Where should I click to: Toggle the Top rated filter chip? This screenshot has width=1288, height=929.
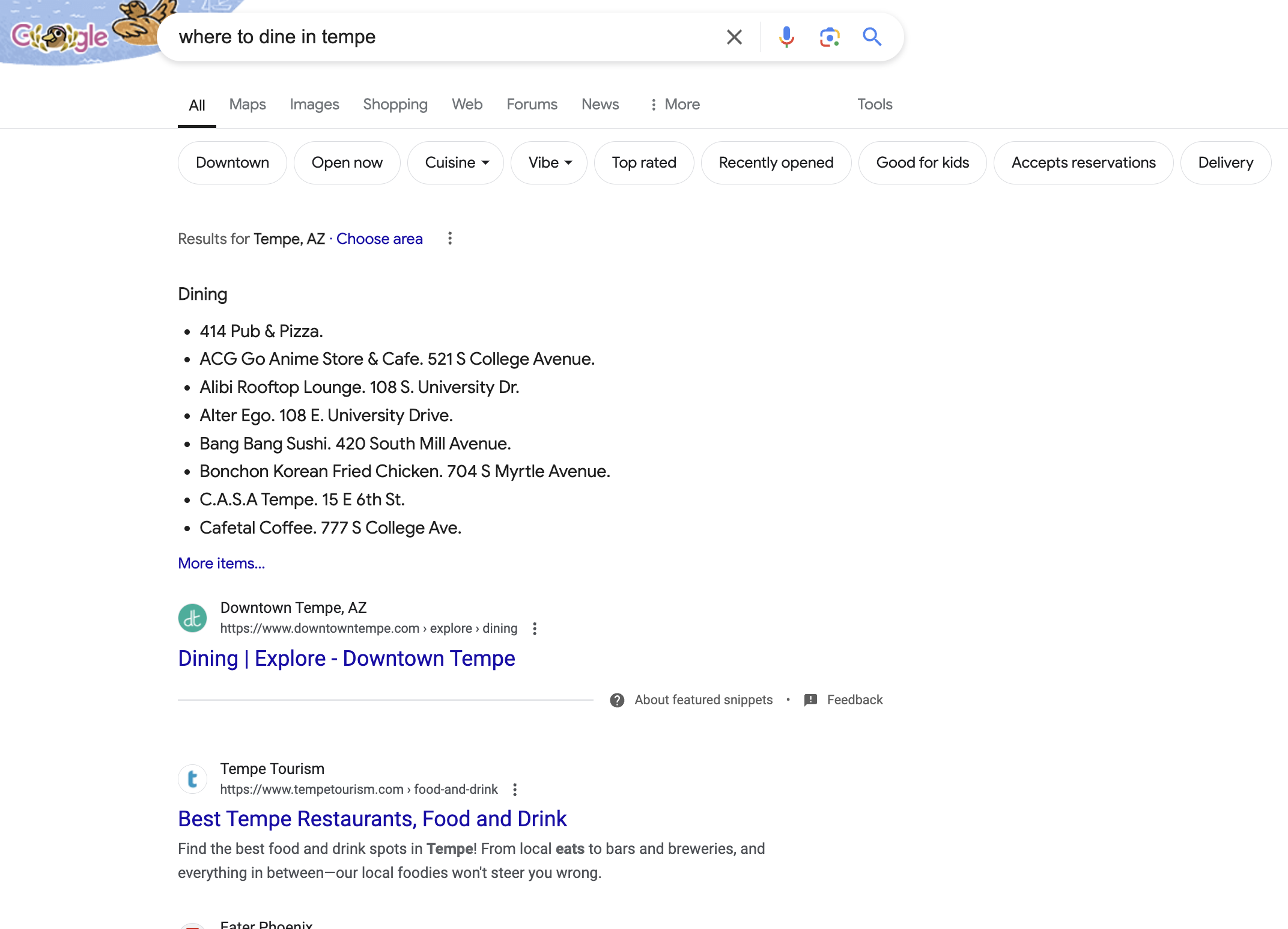tap(644, 163)
